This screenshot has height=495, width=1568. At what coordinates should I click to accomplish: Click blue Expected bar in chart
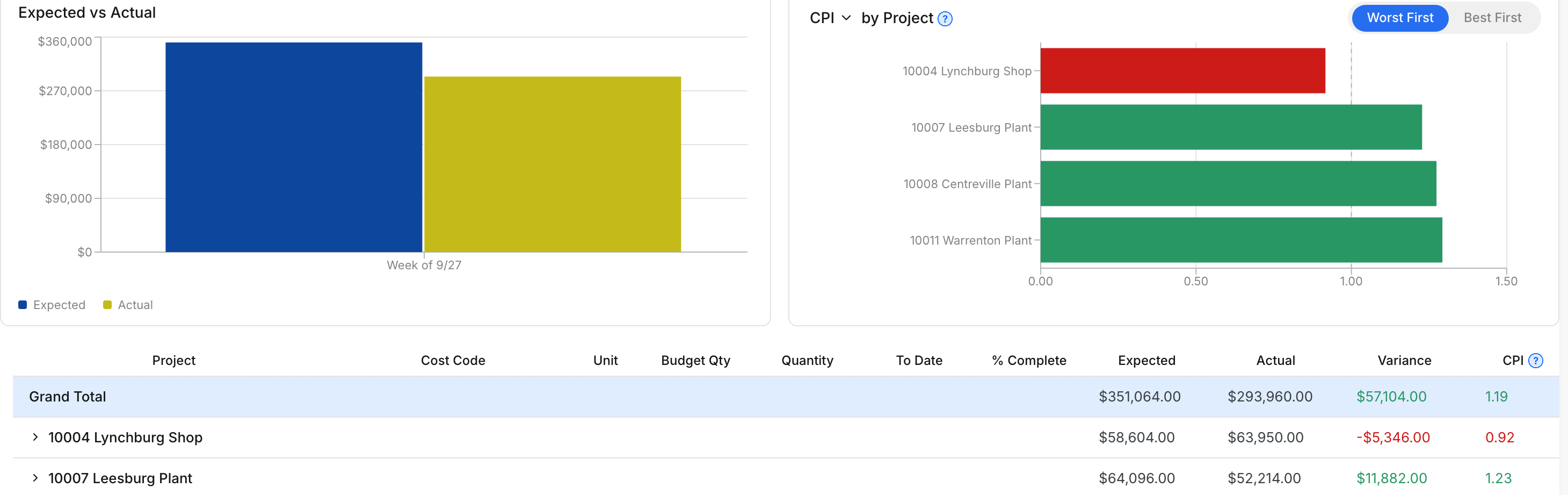click(x=293, y=147)
